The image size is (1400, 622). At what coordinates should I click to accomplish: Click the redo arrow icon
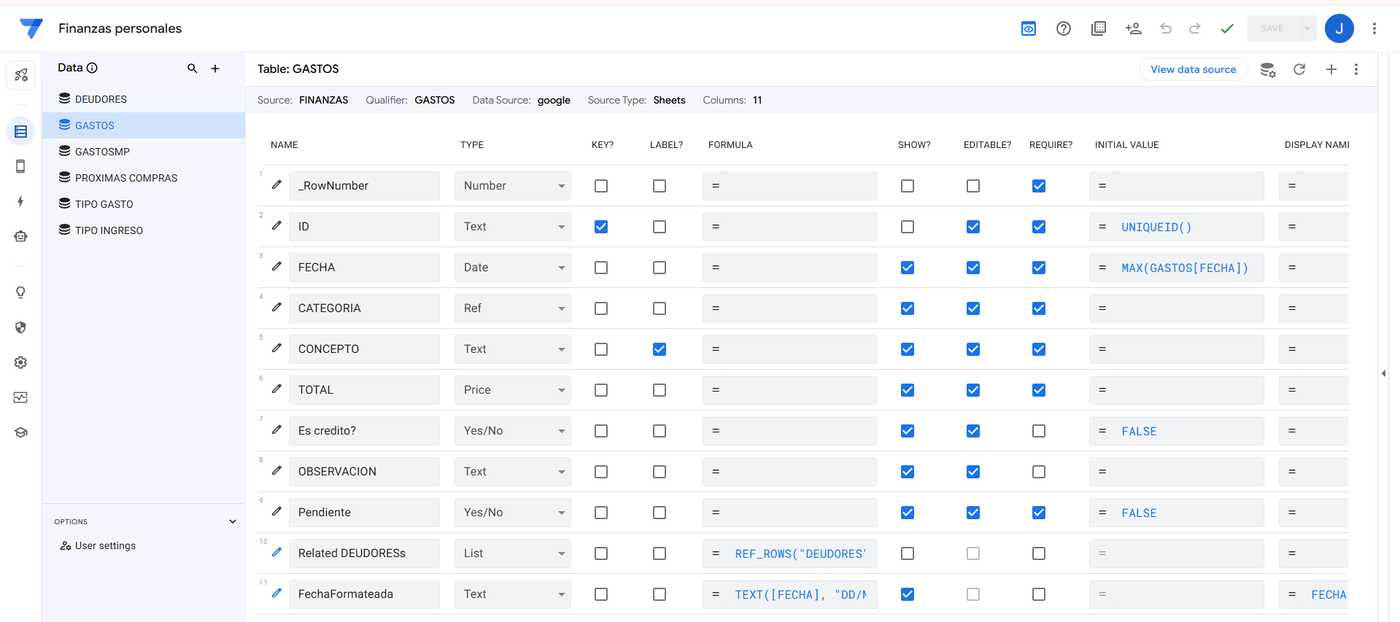click(1195, 29)
